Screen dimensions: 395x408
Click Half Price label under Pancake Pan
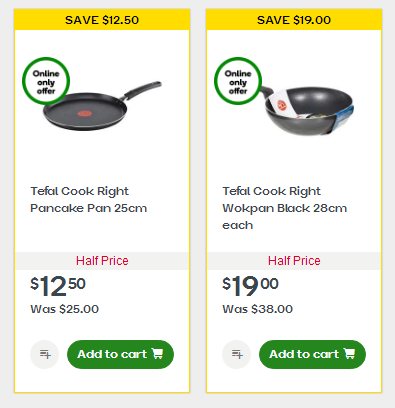pyautogui.click(x=102, y=261)
